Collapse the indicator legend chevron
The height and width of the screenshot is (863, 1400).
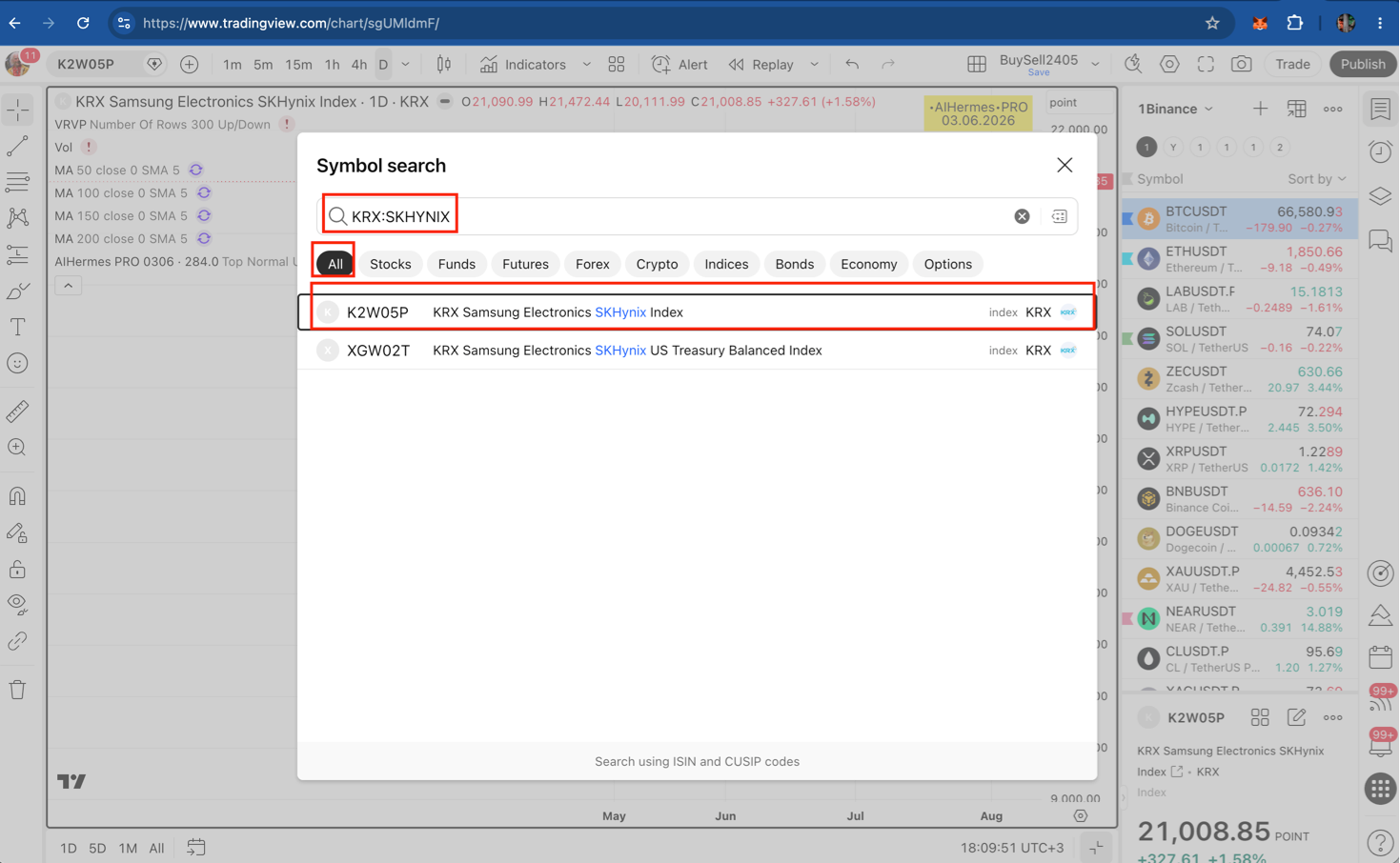[x=68, y=286]
